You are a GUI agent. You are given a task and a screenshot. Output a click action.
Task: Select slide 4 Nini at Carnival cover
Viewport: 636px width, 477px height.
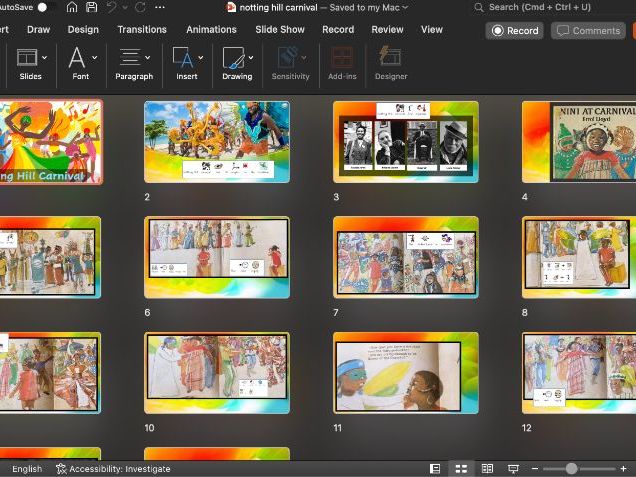pos(579,142)
